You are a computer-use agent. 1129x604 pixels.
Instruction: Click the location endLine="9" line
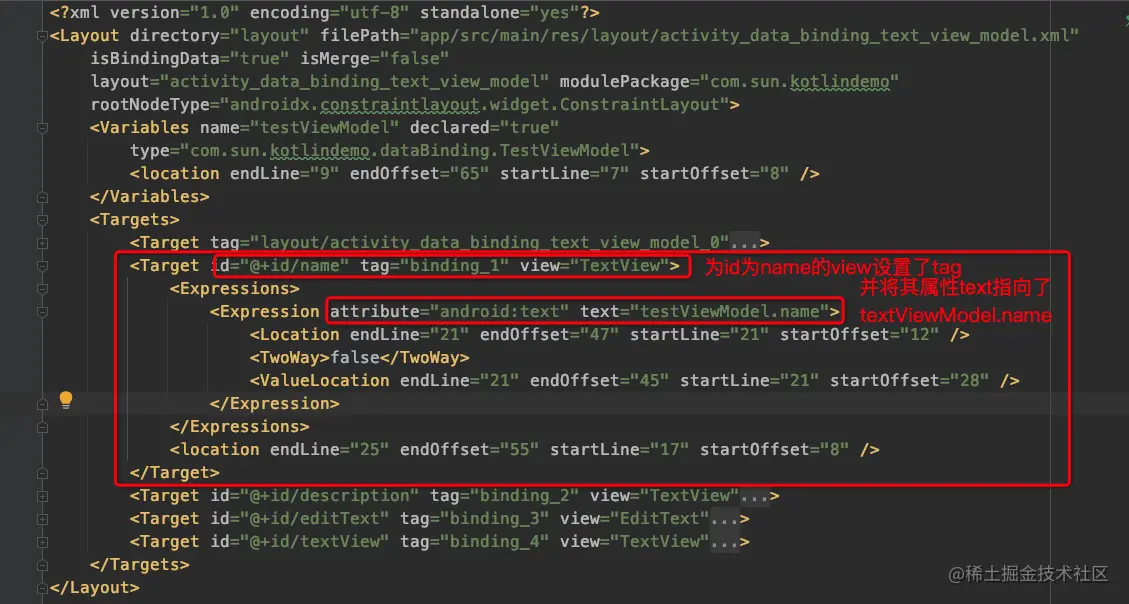[x=475, y=173]
